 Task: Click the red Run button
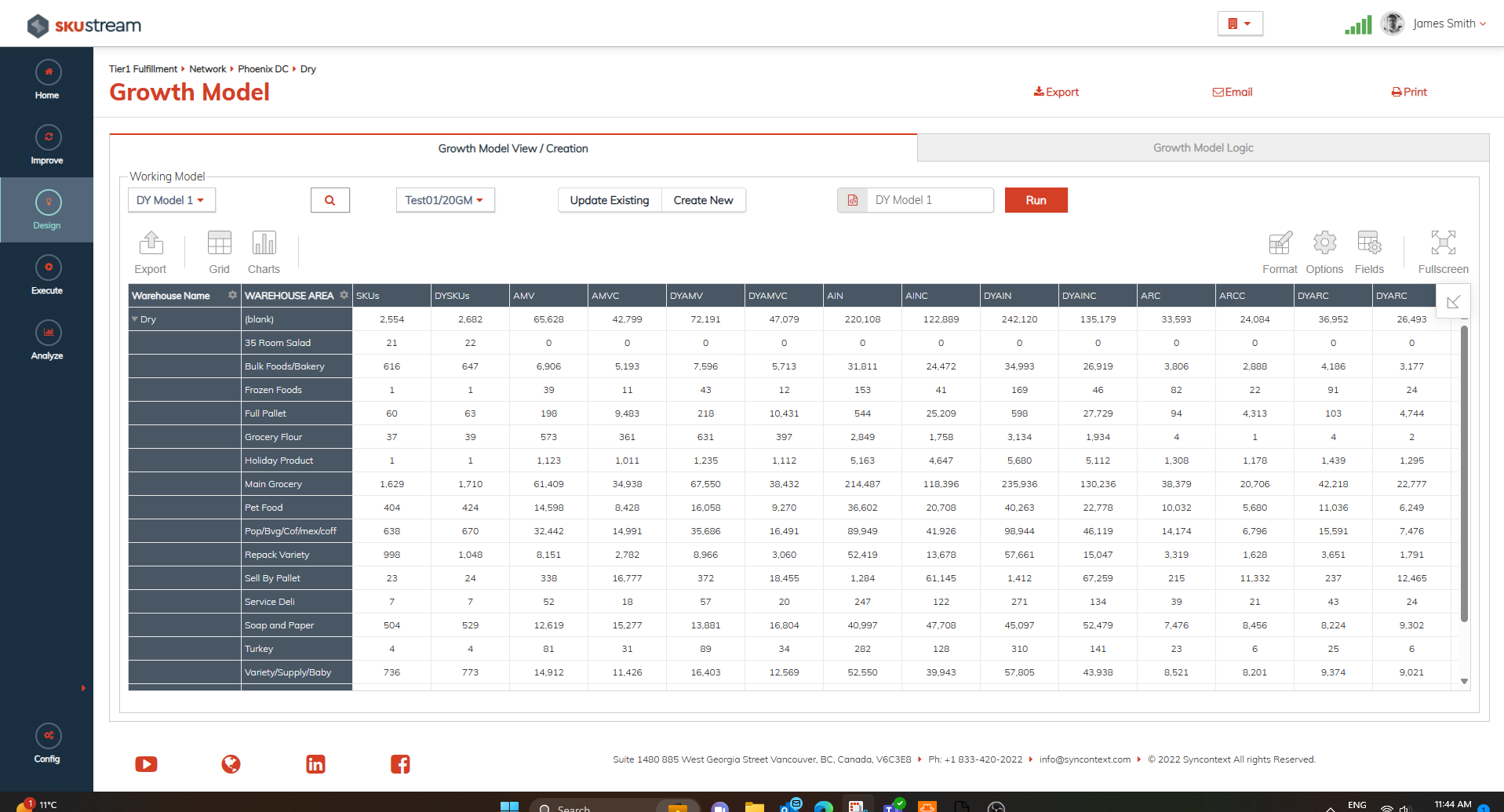coord(1036,200)
